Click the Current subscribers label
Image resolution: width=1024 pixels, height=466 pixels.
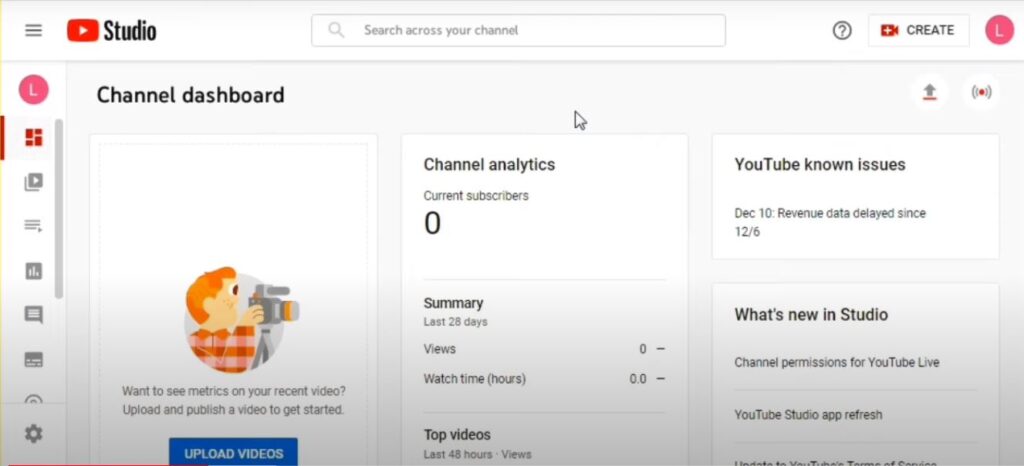tap(476, 196)
